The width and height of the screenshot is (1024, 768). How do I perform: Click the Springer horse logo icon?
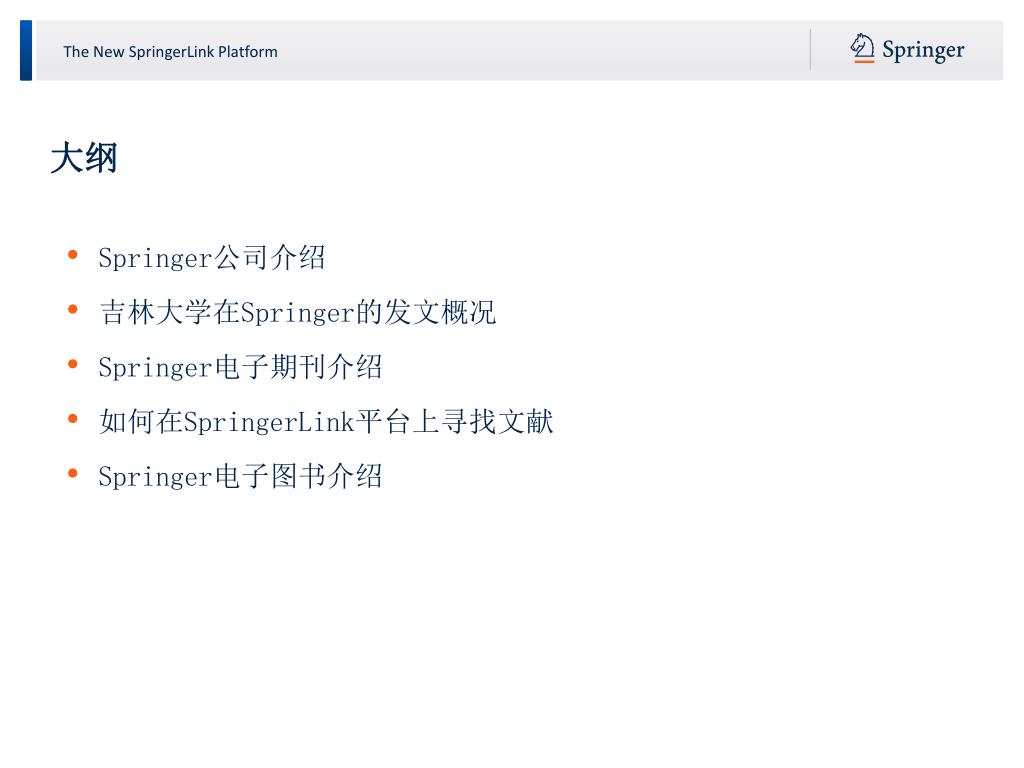coord(862,48)
